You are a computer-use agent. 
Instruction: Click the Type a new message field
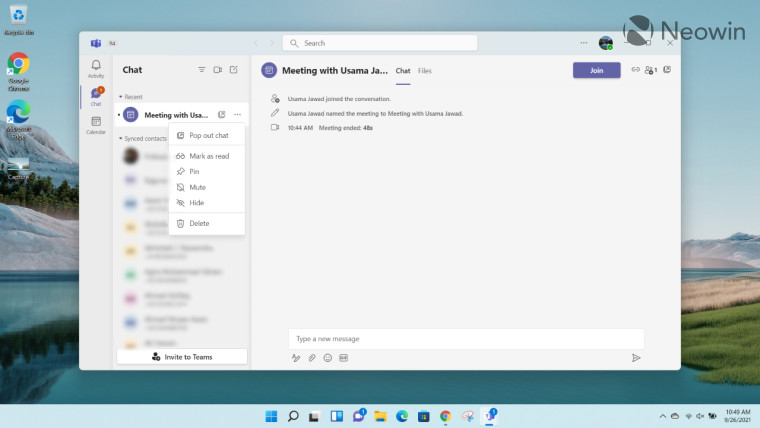[x=466, y=339]
